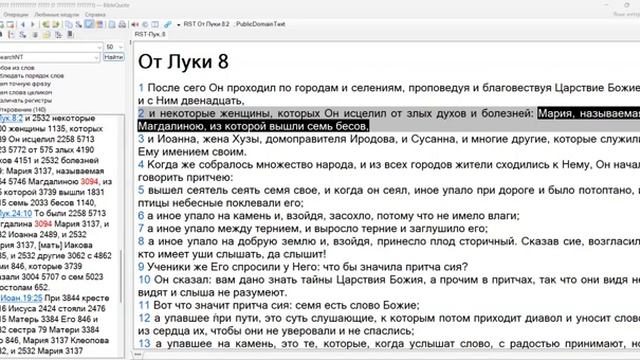Toggle the 'различать регистры' option
The height and width of the screenshot is (360, 640).
pos(26,101)
